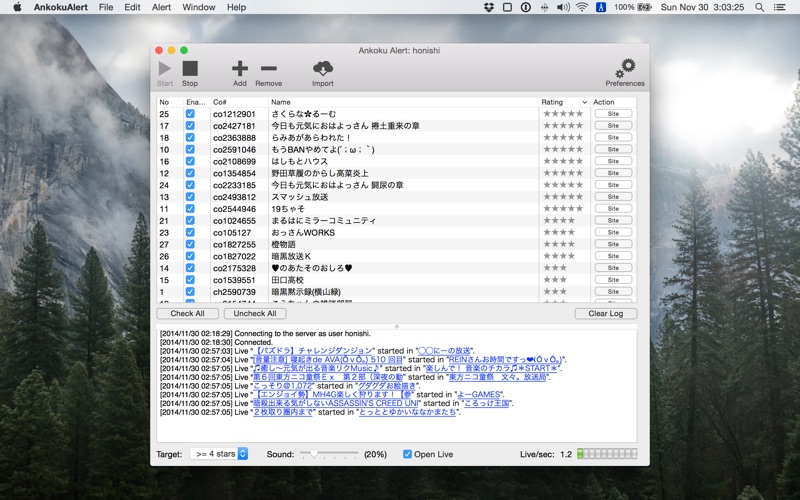Set rating stars for おっさんWORKS row
Screen dimensions: 800x500
point(559,232)
